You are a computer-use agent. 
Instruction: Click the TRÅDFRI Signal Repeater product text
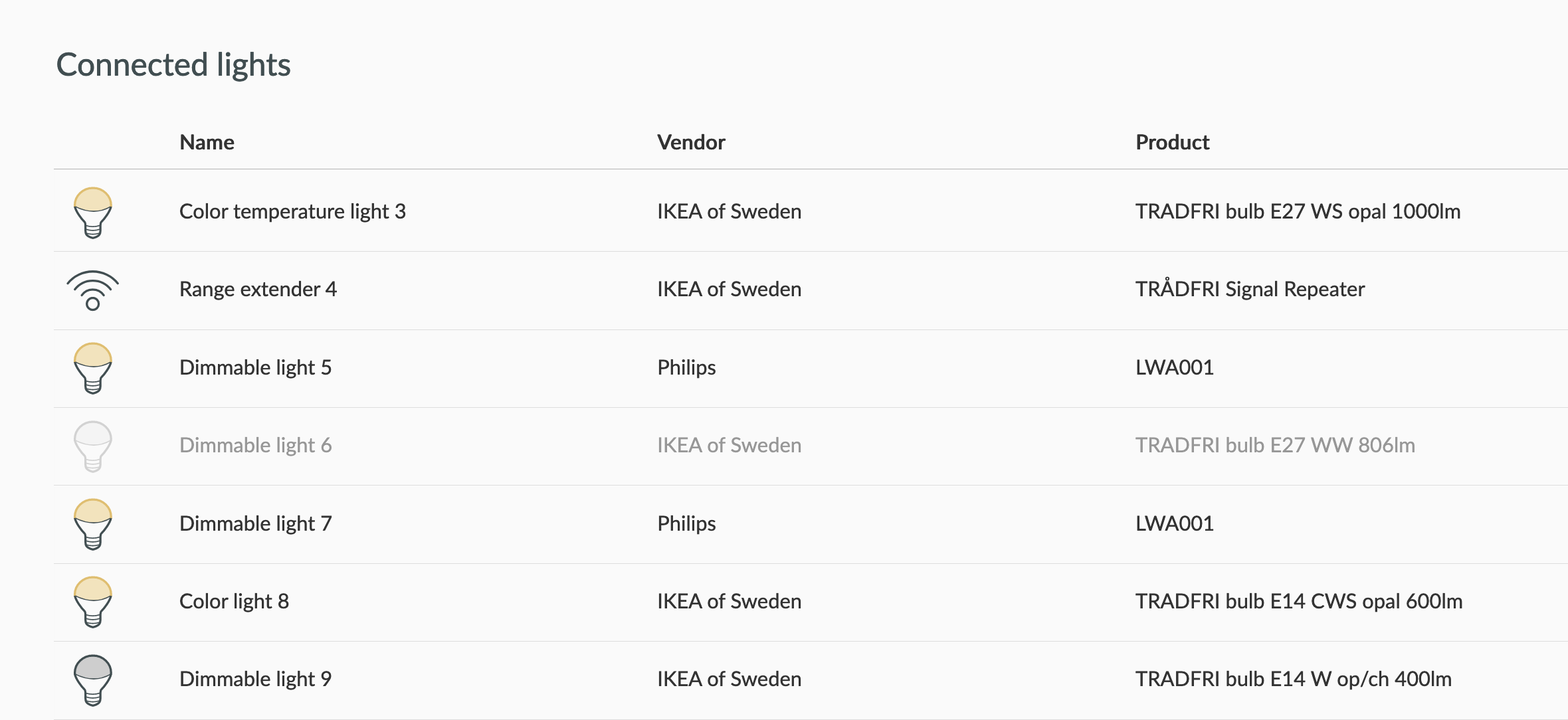(x=1250, y=290)
